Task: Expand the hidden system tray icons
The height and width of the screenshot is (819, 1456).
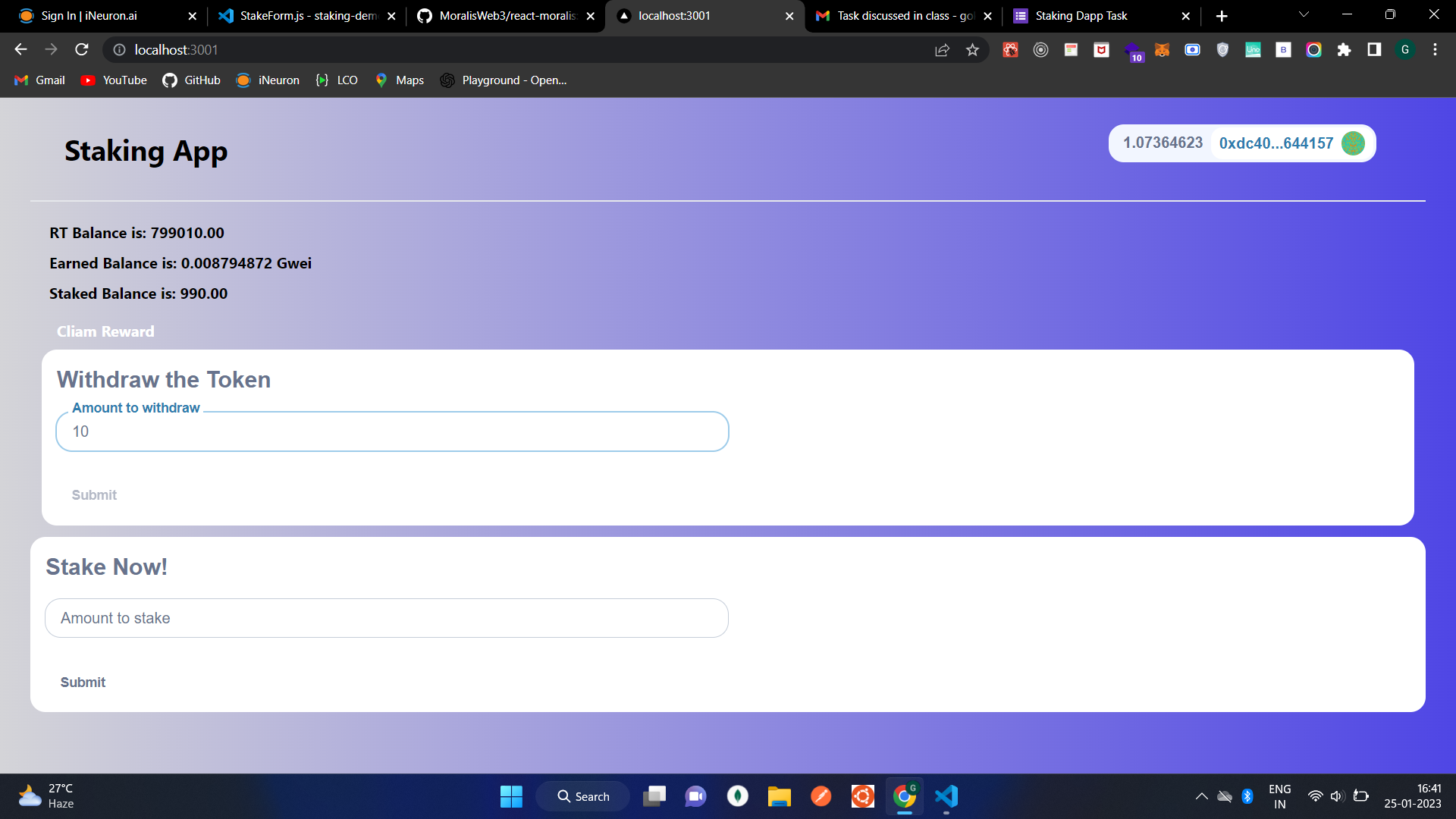Action: point(1201,796)
